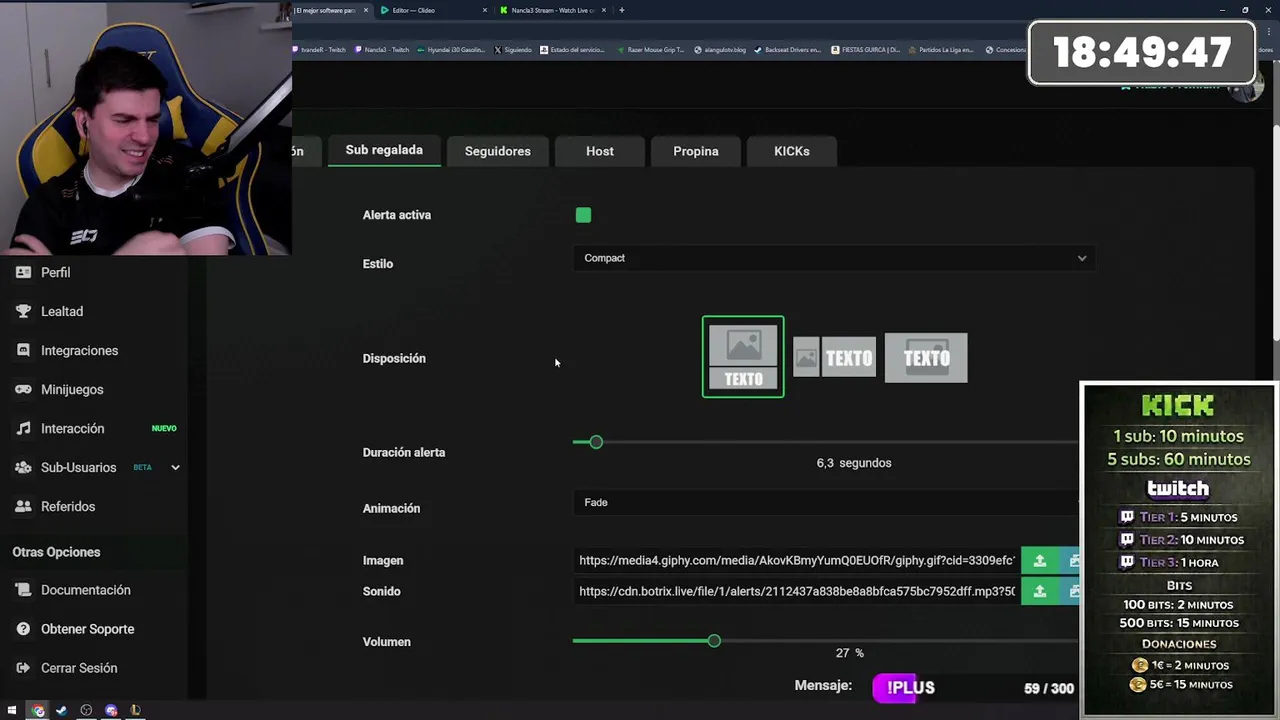1280x720 pixels.
Task: Upload a file for Imagen field
Action: pos(1040,561)
